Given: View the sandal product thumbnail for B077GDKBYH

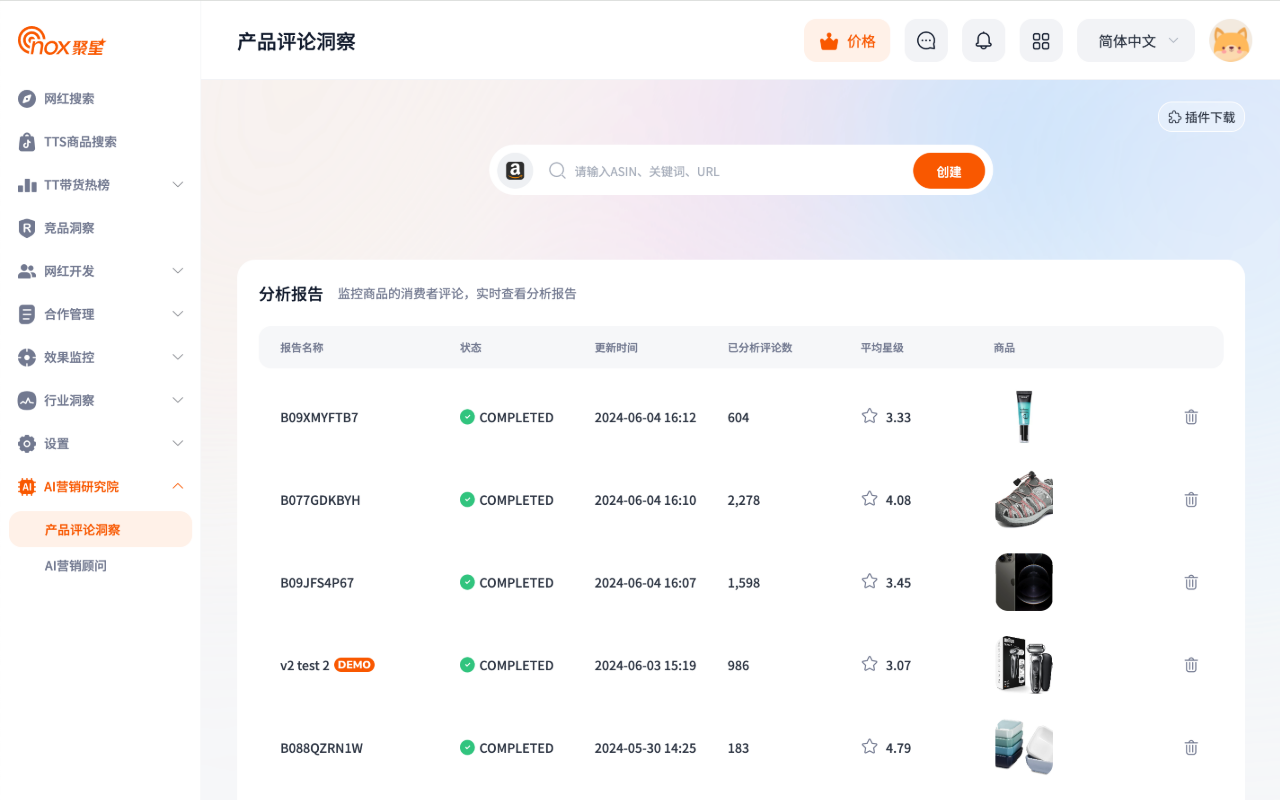Looking at the screenshot, I should tap(1023, 499).
